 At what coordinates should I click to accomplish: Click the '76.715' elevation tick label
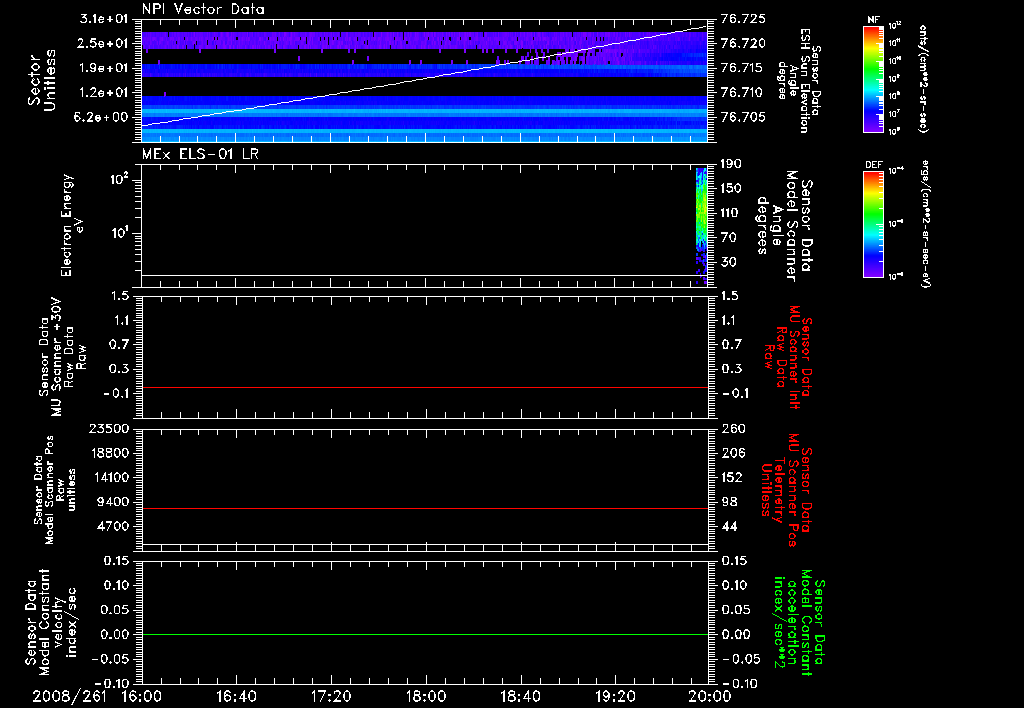742,68
